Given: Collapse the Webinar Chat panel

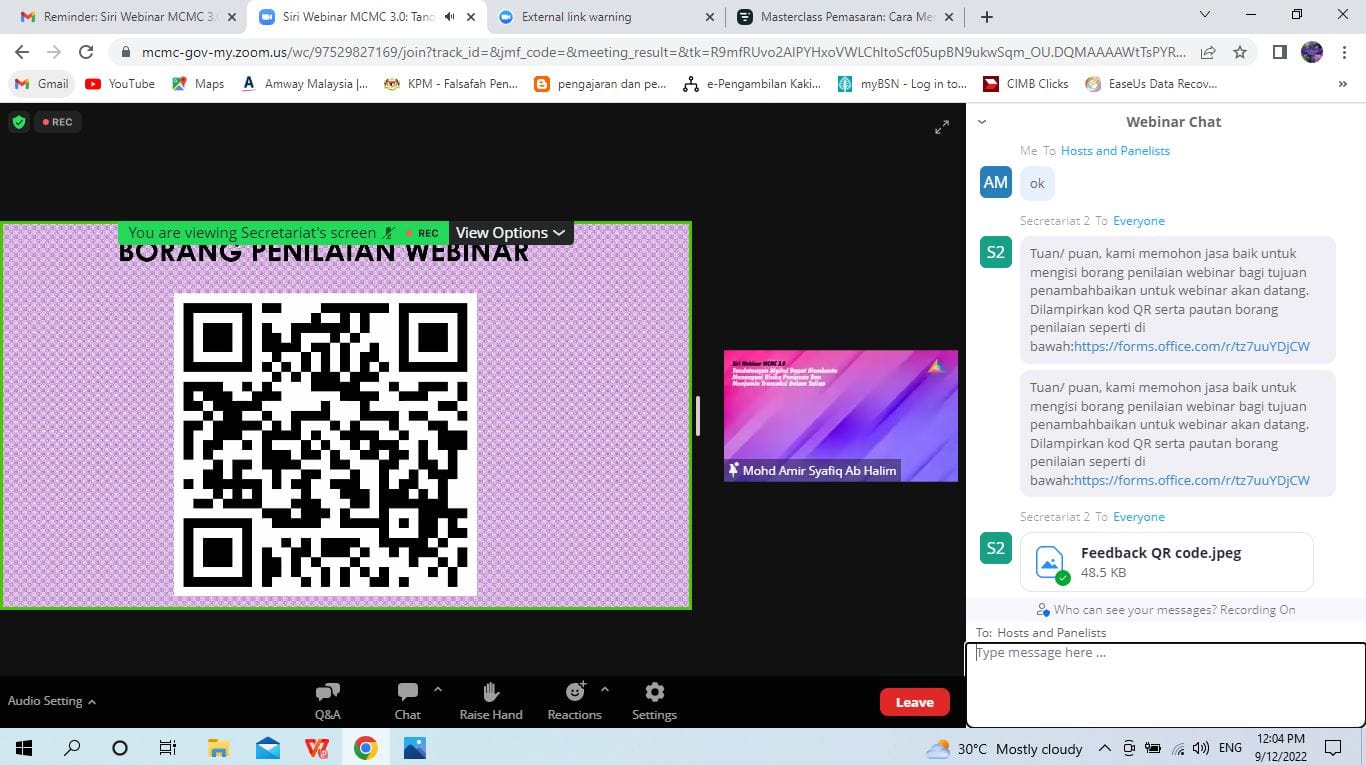Looking at the screenshot, I should coord(982,122).
